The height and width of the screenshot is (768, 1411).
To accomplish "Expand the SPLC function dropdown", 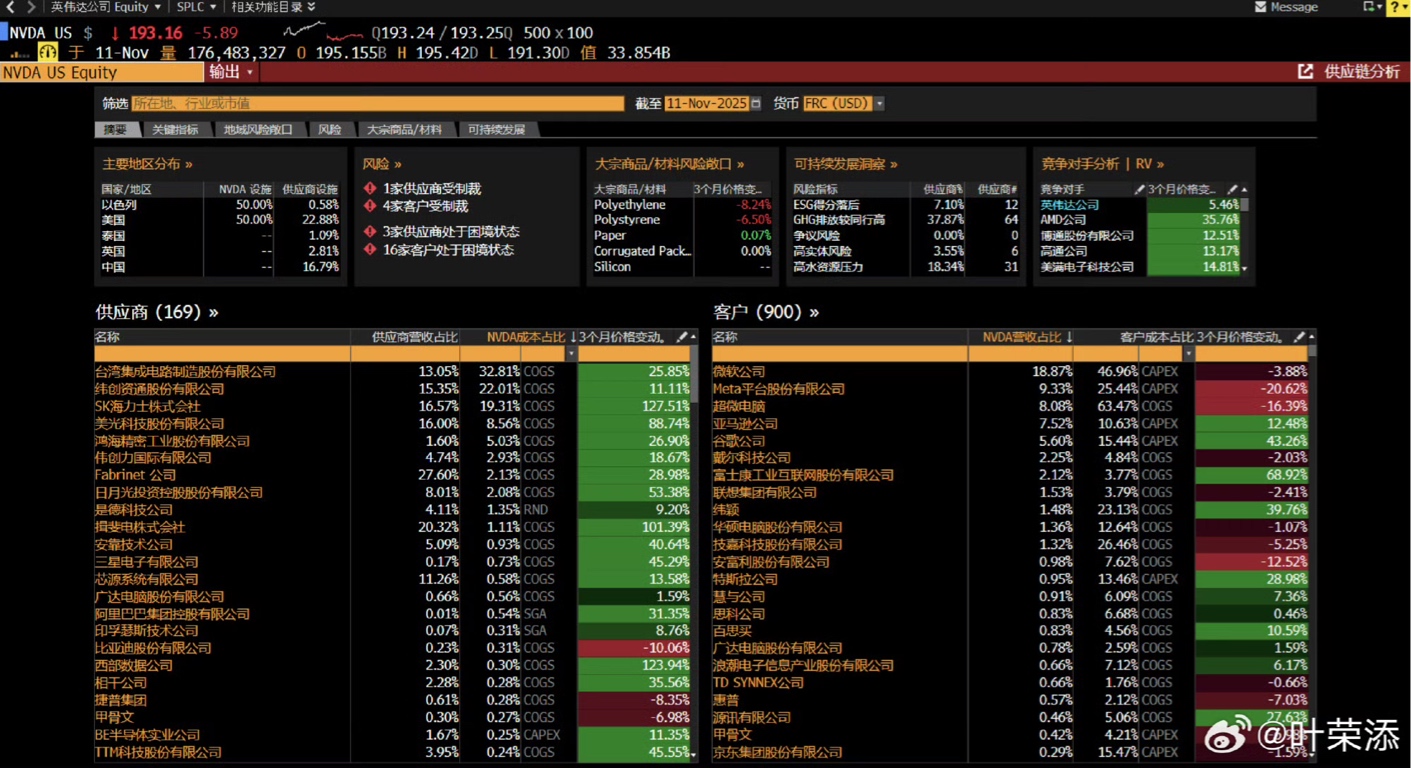I will click(196, 7).
